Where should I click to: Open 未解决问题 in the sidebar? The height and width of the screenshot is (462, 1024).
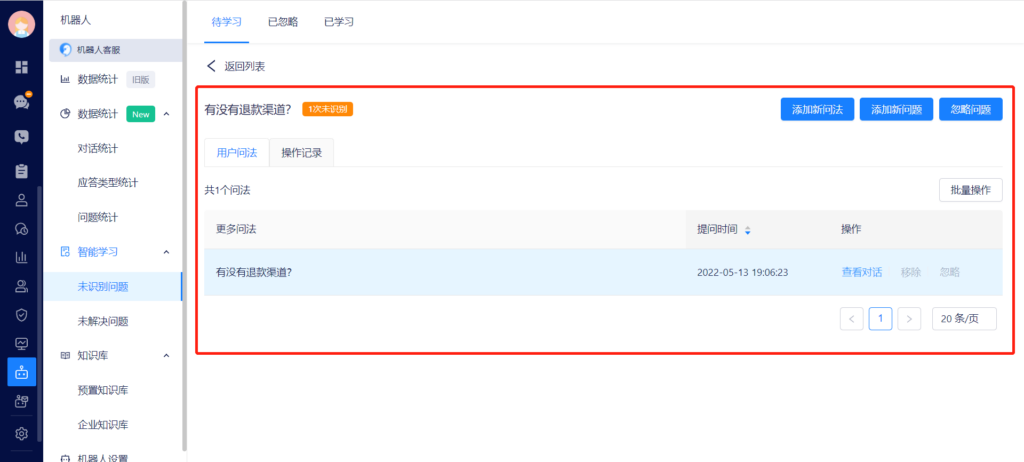pyautogui.click(x=103, y=321)
